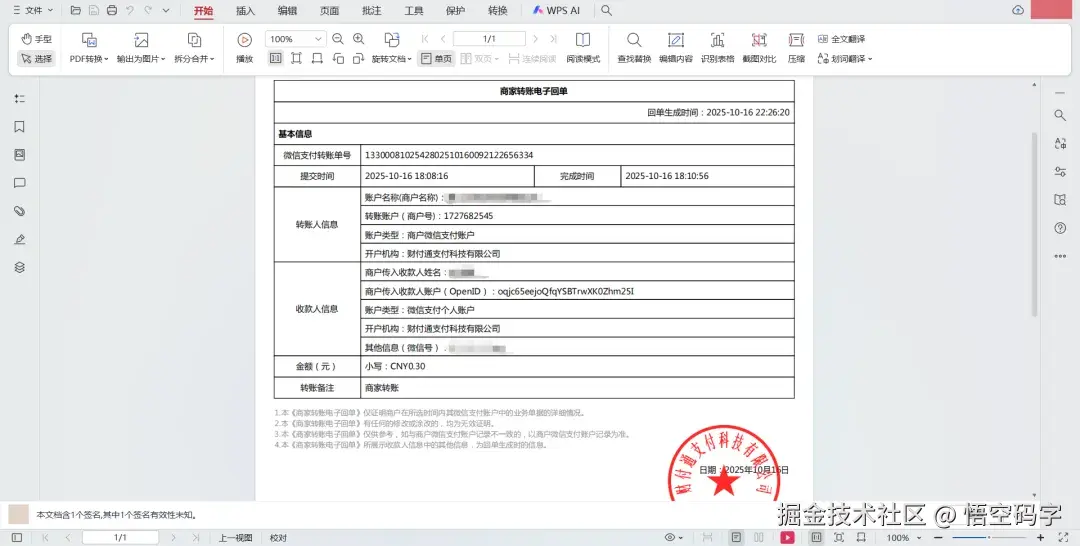Click Recognize table (识别表格) tool
The height and width of the screenshot is (546, 1080).
pos(717,48)
